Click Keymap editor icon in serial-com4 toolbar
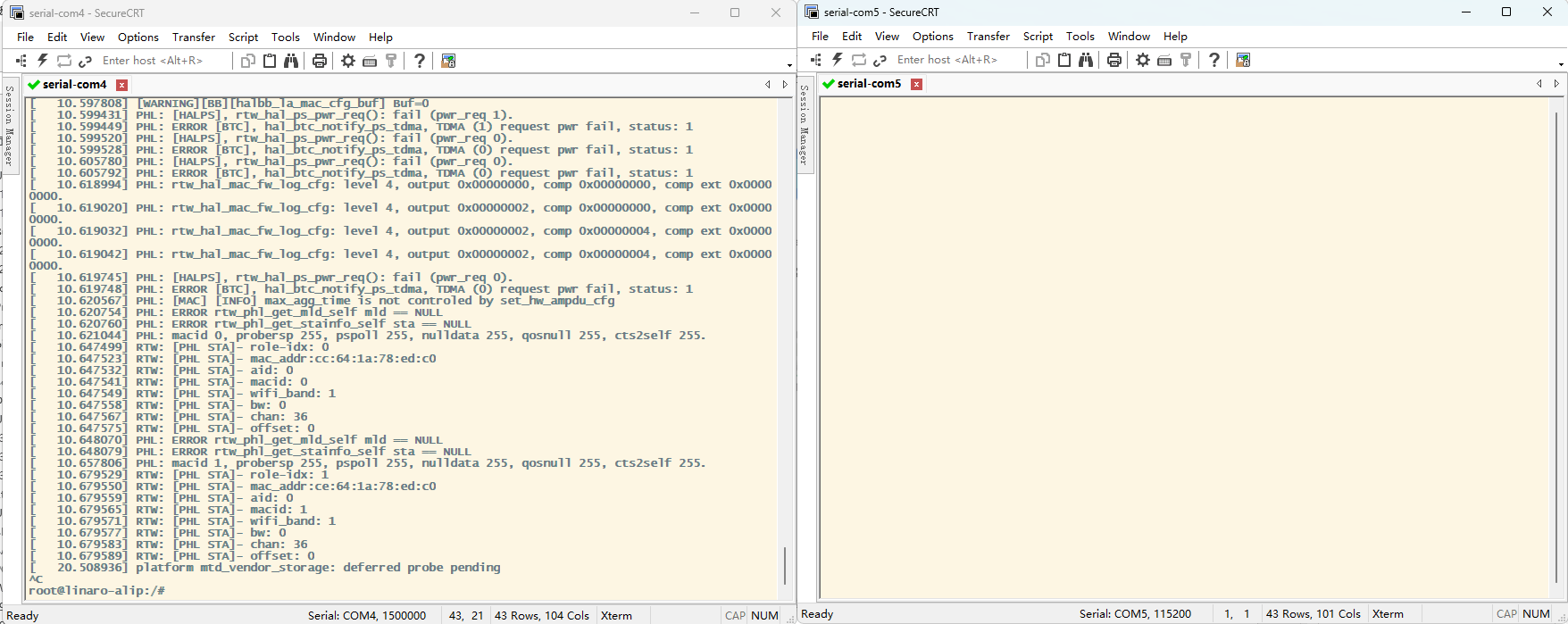1568x624 pixels. [x=370, y=61]
